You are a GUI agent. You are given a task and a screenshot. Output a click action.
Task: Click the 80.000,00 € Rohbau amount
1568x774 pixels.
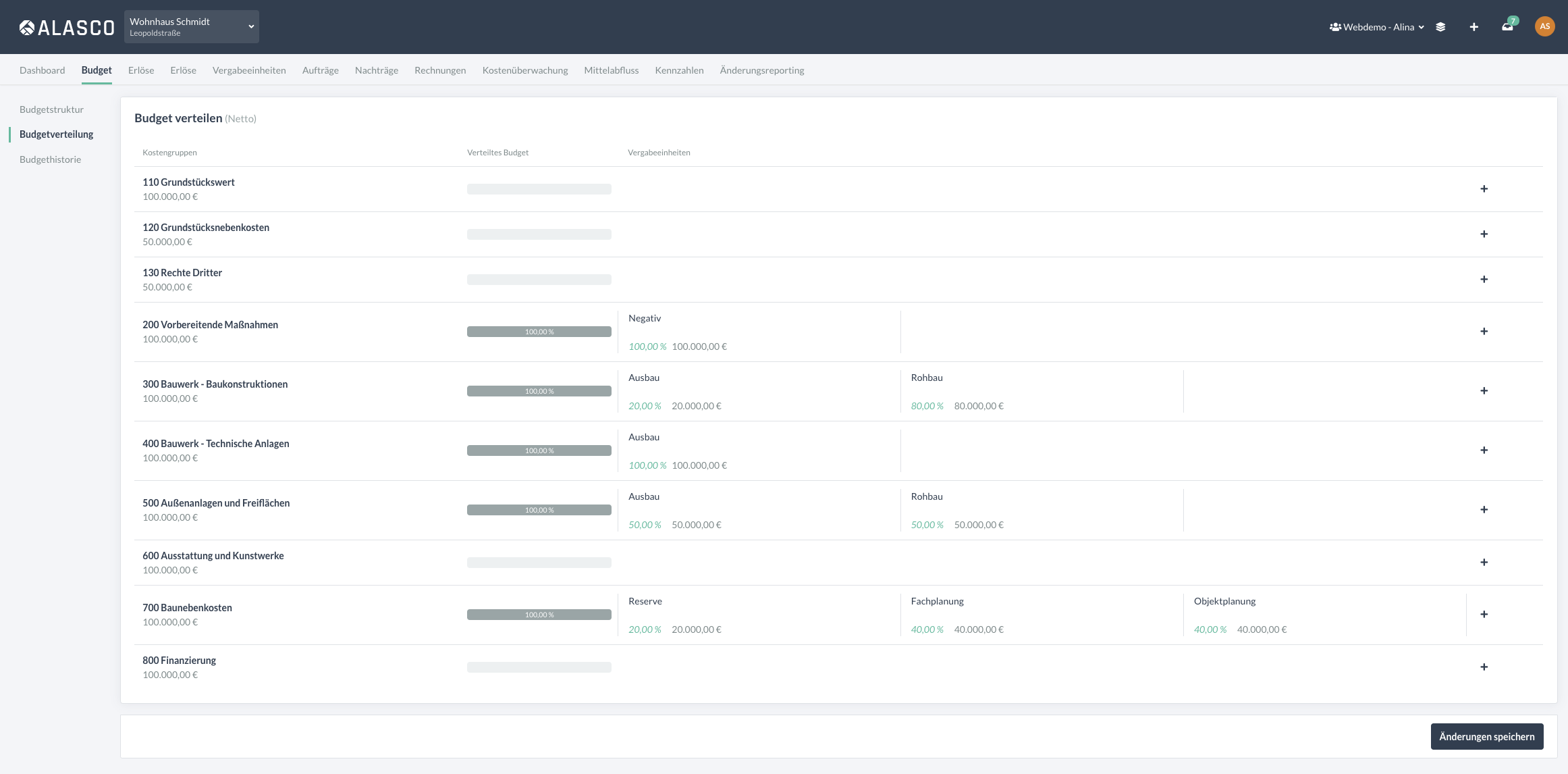click(x=979, y=406)
